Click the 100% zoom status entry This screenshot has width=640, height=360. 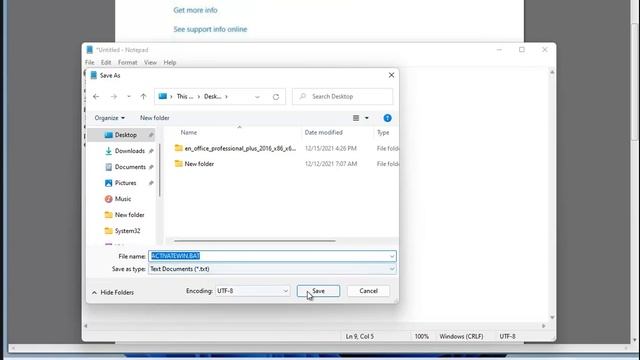pyautogui.click(x=422, y=336)
